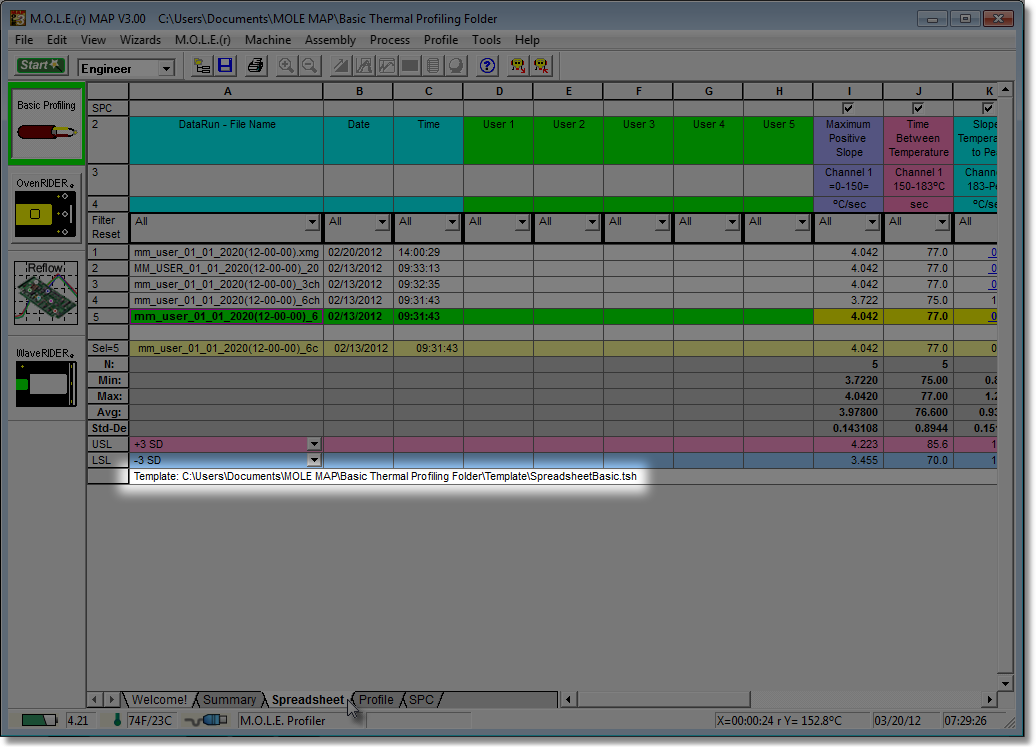Image resolution: width=1036 pixels, height=749 pixels.
Task: Open the User 1 filter dropdown
Action: coord(523,222)
